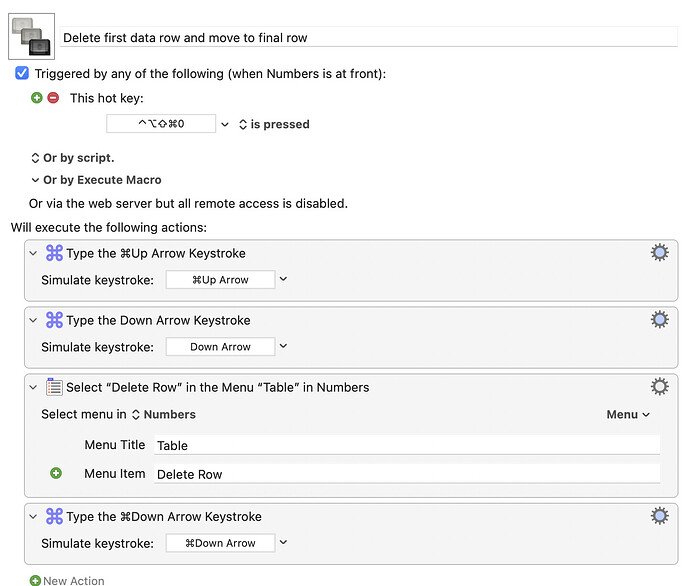Toggle the 'Triggered by any of the following' checkbox
Image resolution: width=690 pixels, height=586 pixels.
click(22, 73)
